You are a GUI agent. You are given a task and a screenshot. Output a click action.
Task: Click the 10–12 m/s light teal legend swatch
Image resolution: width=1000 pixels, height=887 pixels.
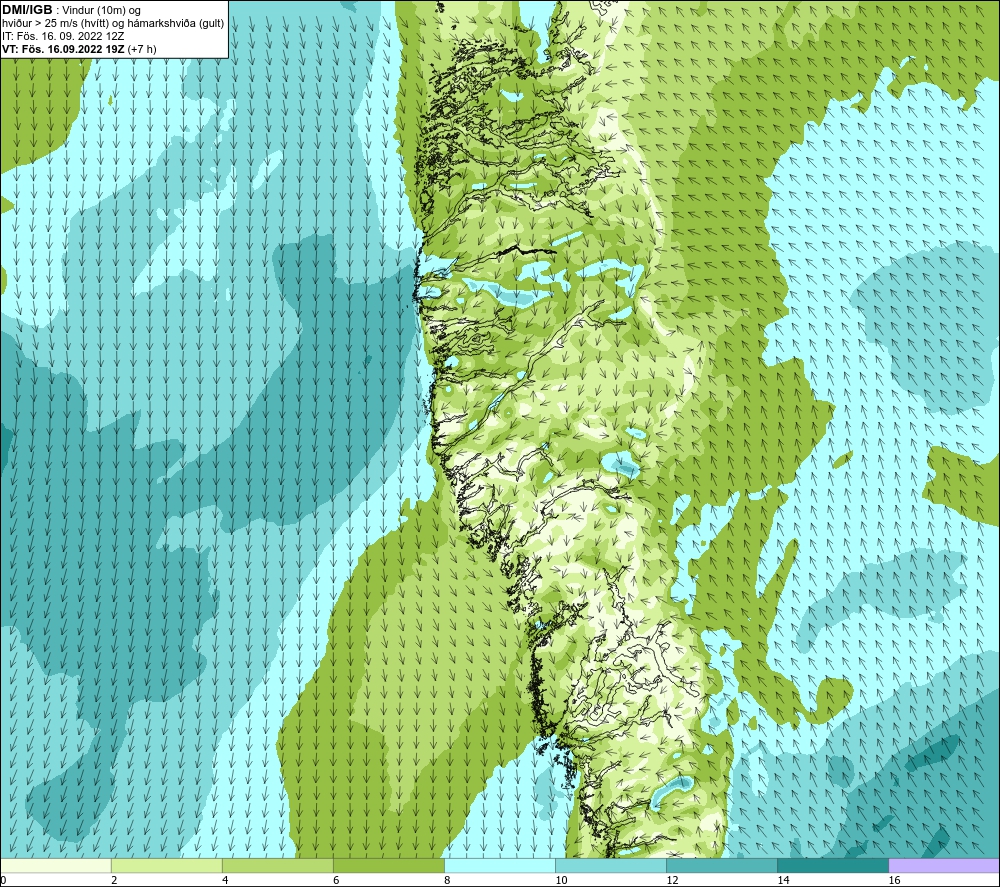(611, 865)
